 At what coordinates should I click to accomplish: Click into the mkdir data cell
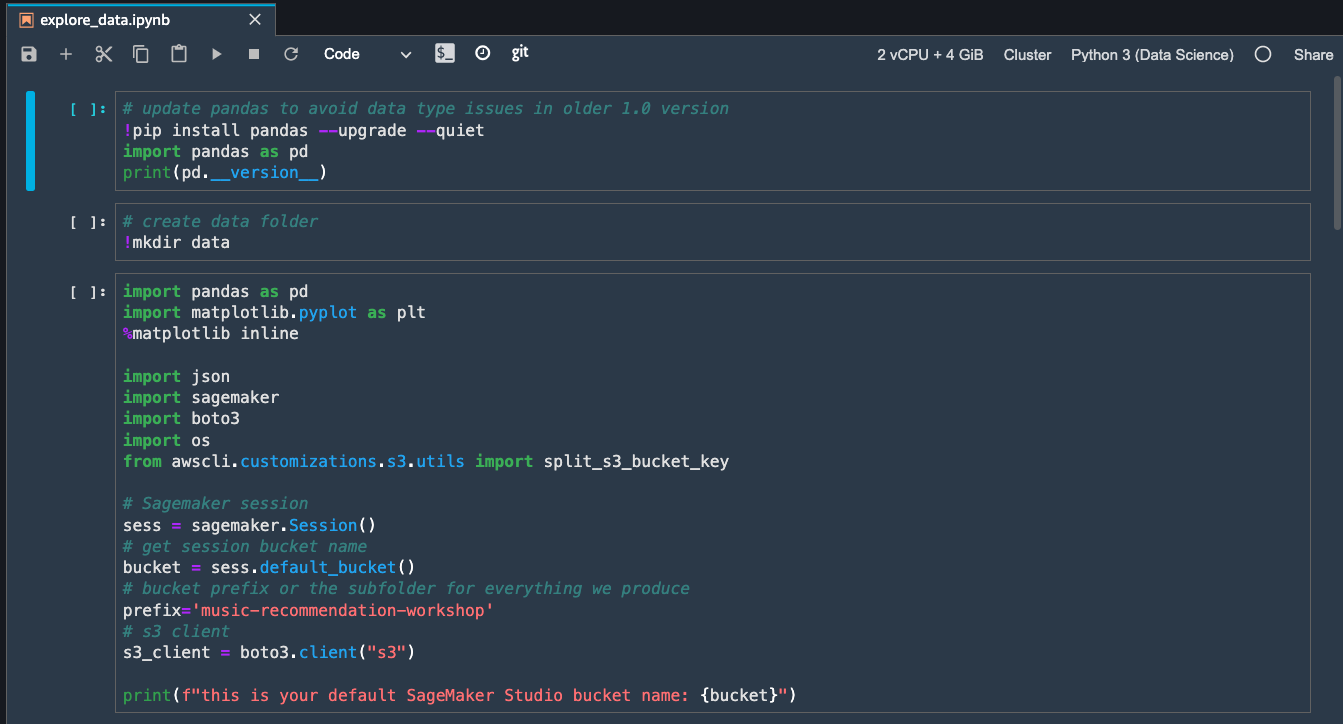[712, 232]
